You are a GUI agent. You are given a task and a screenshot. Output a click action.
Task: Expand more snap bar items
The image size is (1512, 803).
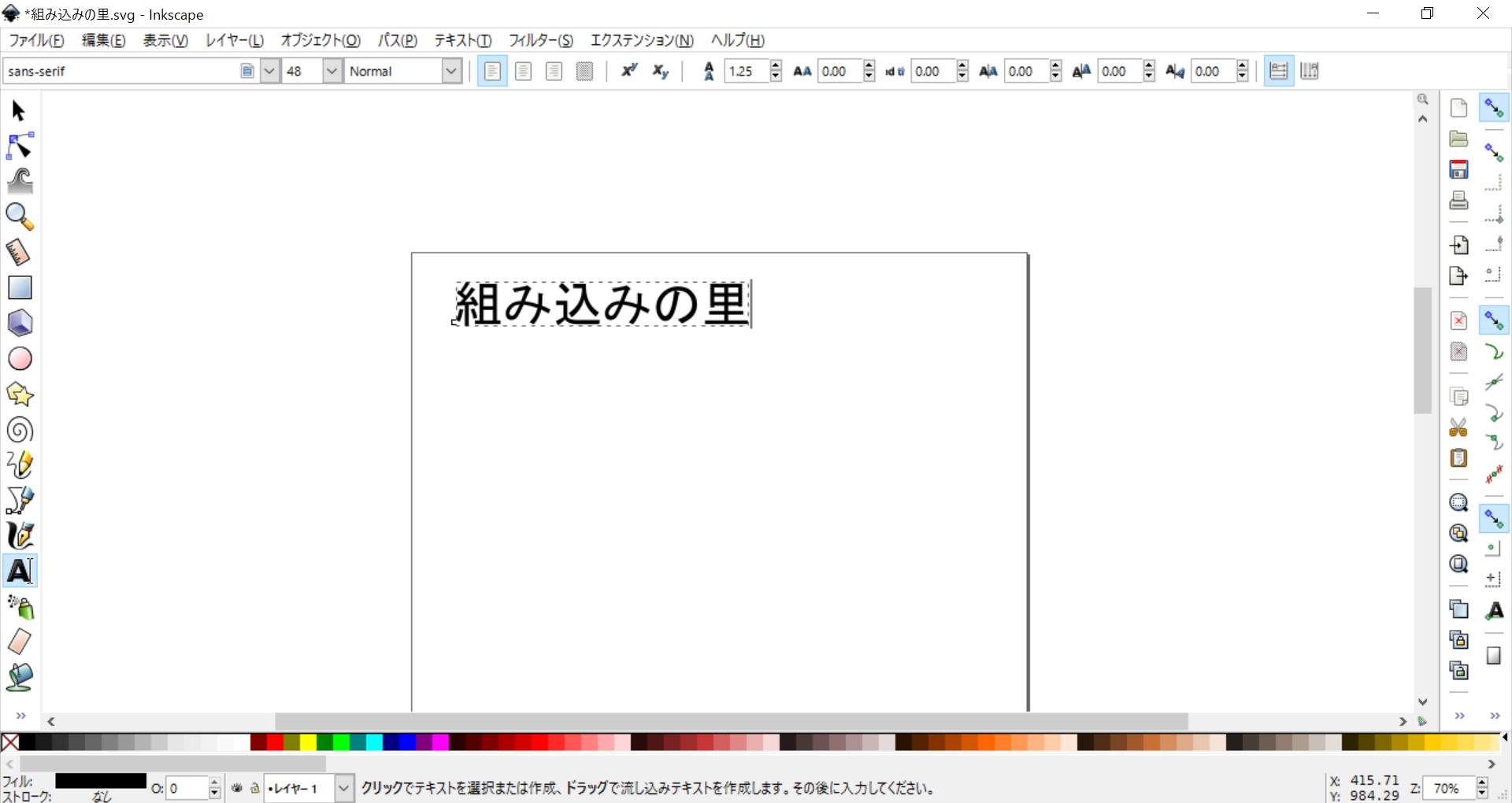click(x=1495, y=715)
